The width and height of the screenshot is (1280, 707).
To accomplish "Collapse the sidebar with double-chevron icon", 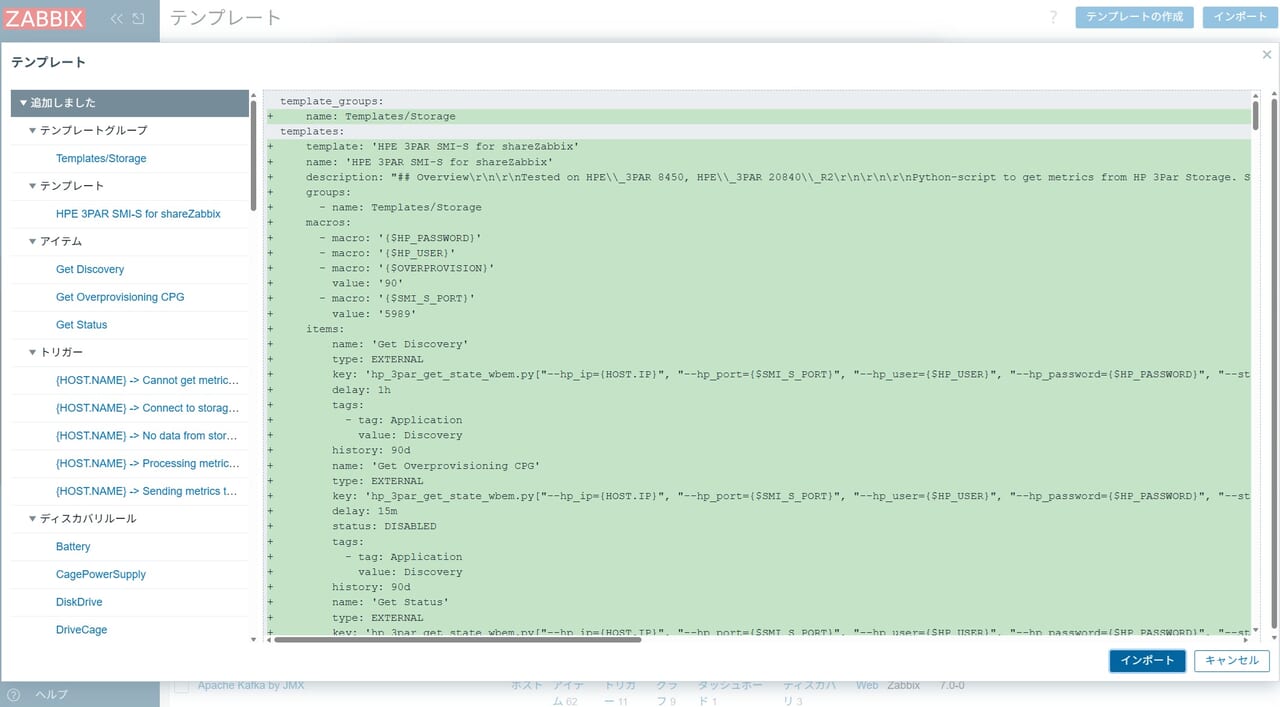I will coord(117,18).
